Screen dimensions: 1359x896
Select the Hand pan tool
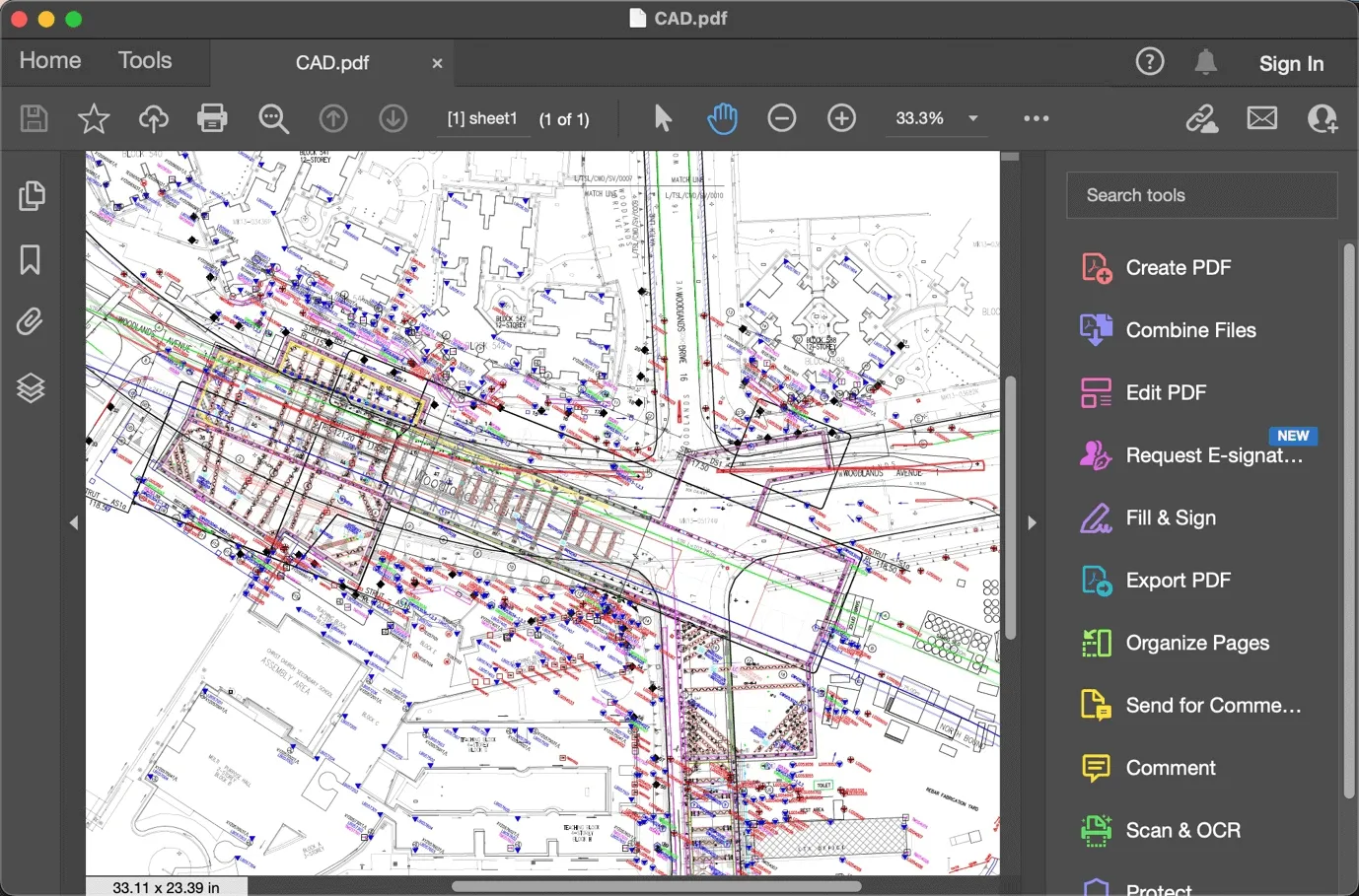[x=722, y=118]
